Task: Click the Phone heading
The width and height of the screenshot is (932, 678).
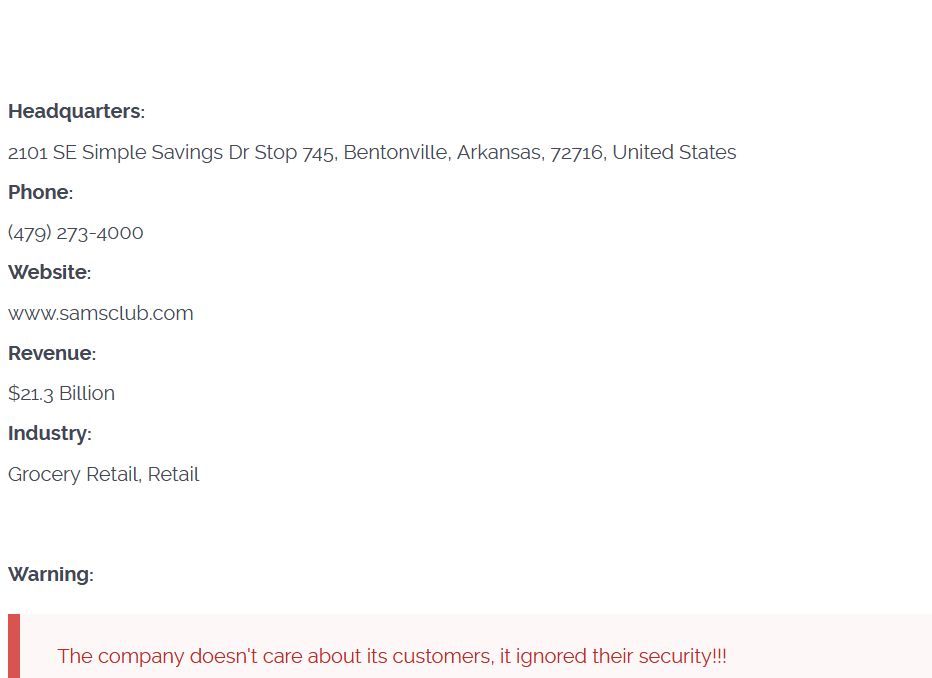Action: point(40,192)
